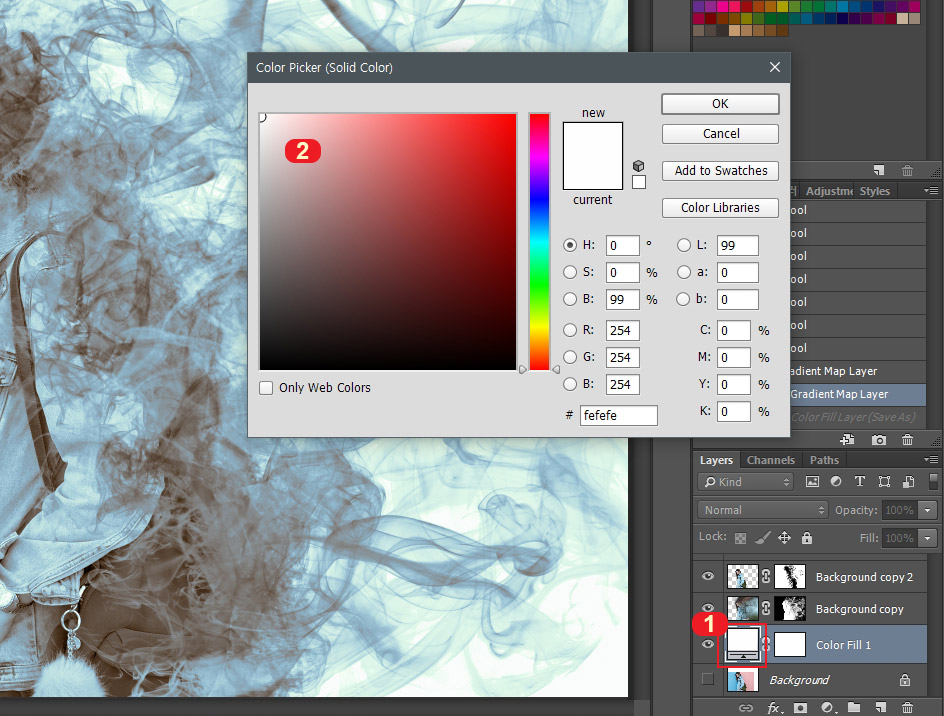Click the Color Fill 1 layer mask thumbnail
The height and width of the screenshot is (716, 944).
tap(789, 644)
